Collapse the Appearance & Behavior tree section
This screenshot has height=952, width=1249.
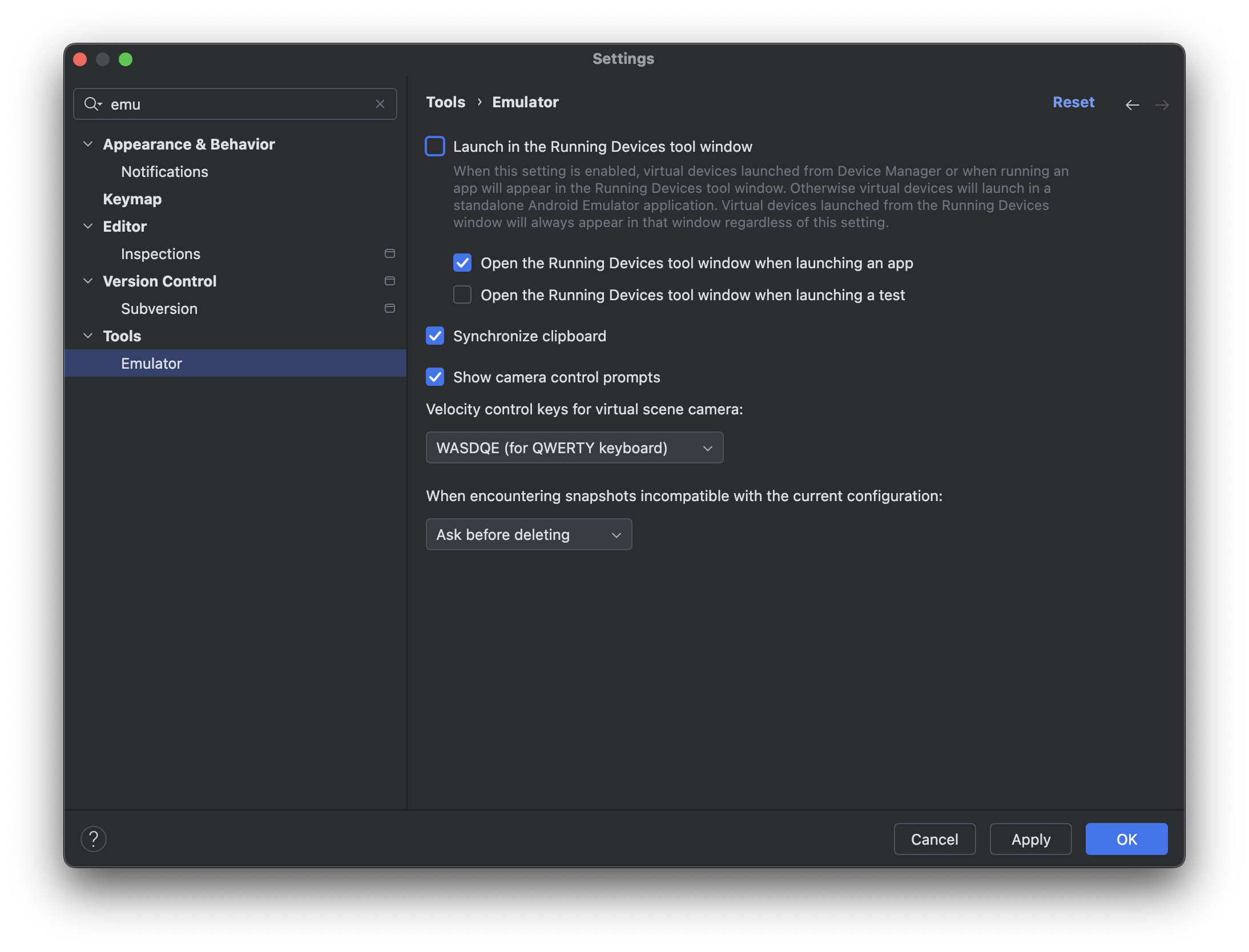point(88,144)
